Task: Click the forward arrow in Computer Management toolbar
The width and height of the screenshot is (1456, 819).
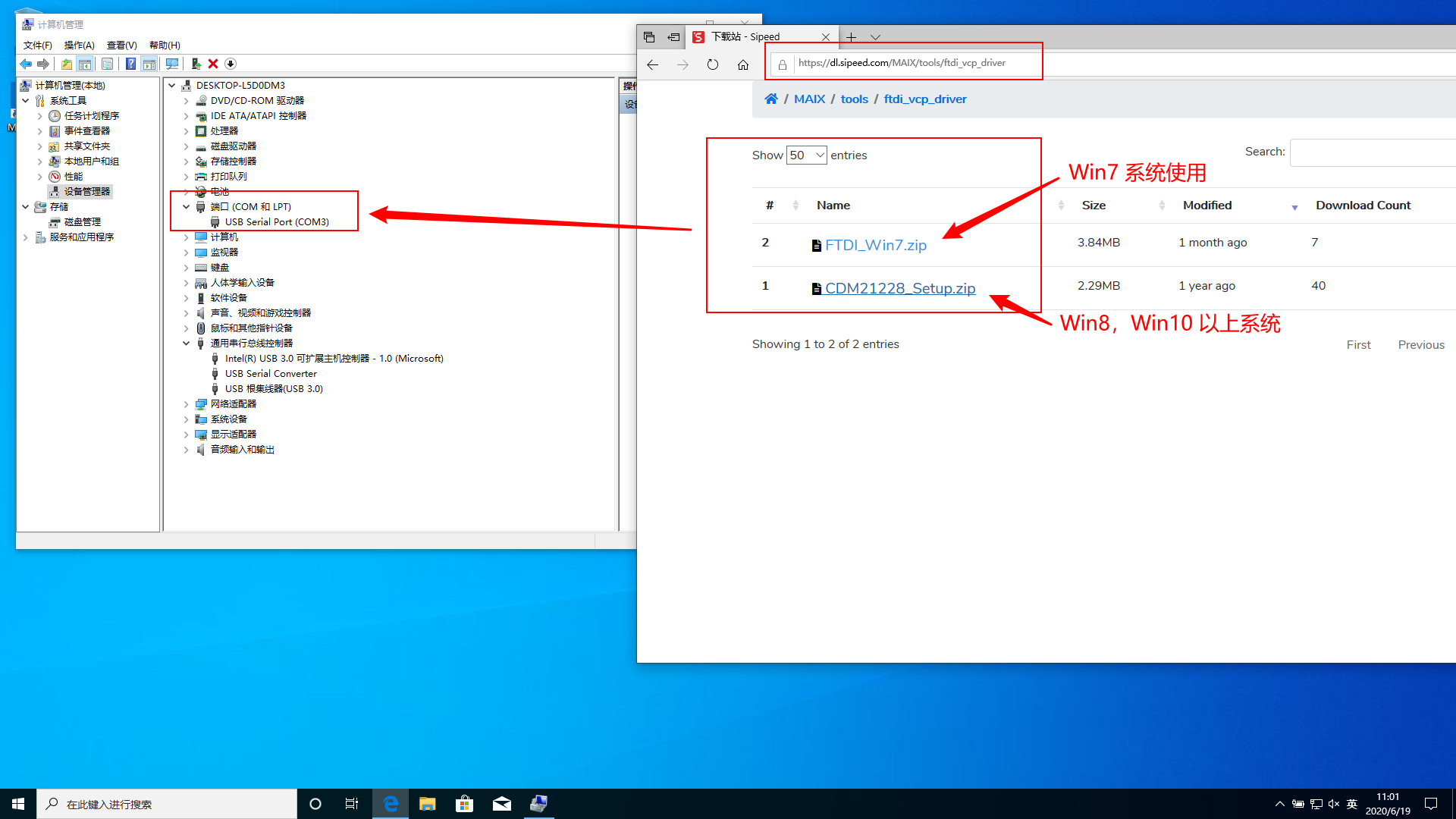Action: click(43, 64)
